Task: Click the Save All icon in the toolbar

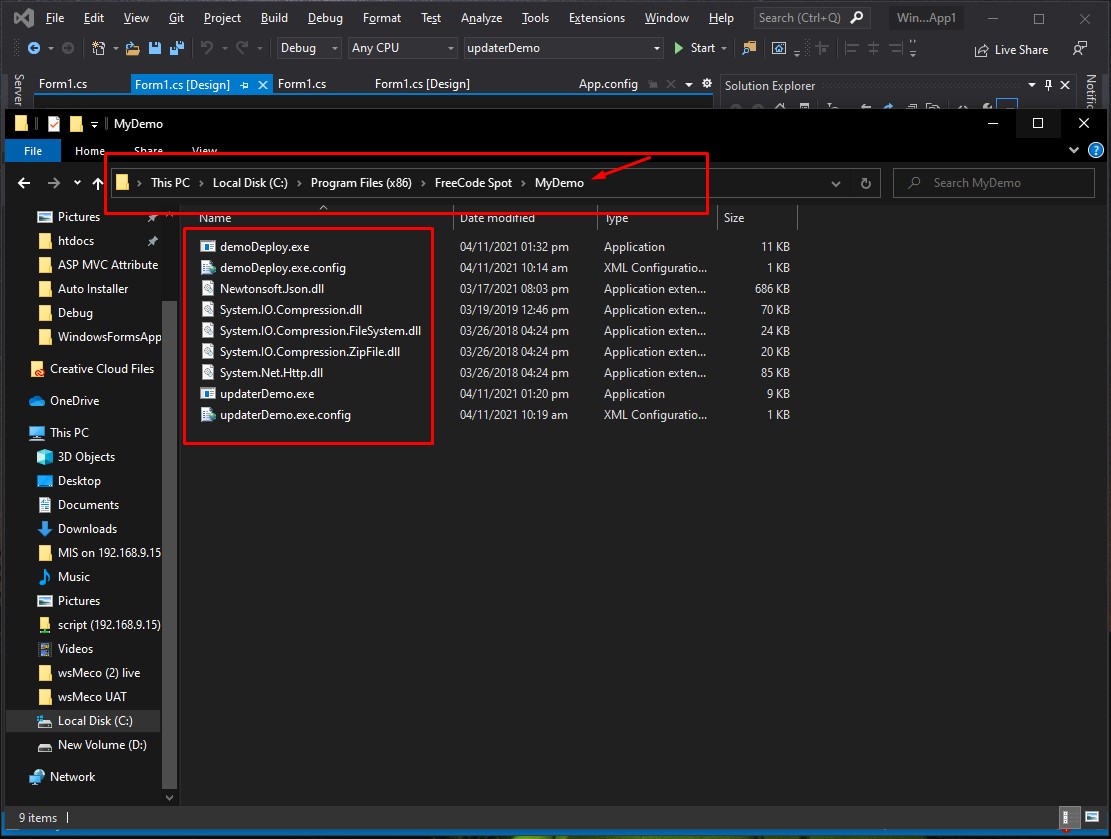Action: pos(176,47)
